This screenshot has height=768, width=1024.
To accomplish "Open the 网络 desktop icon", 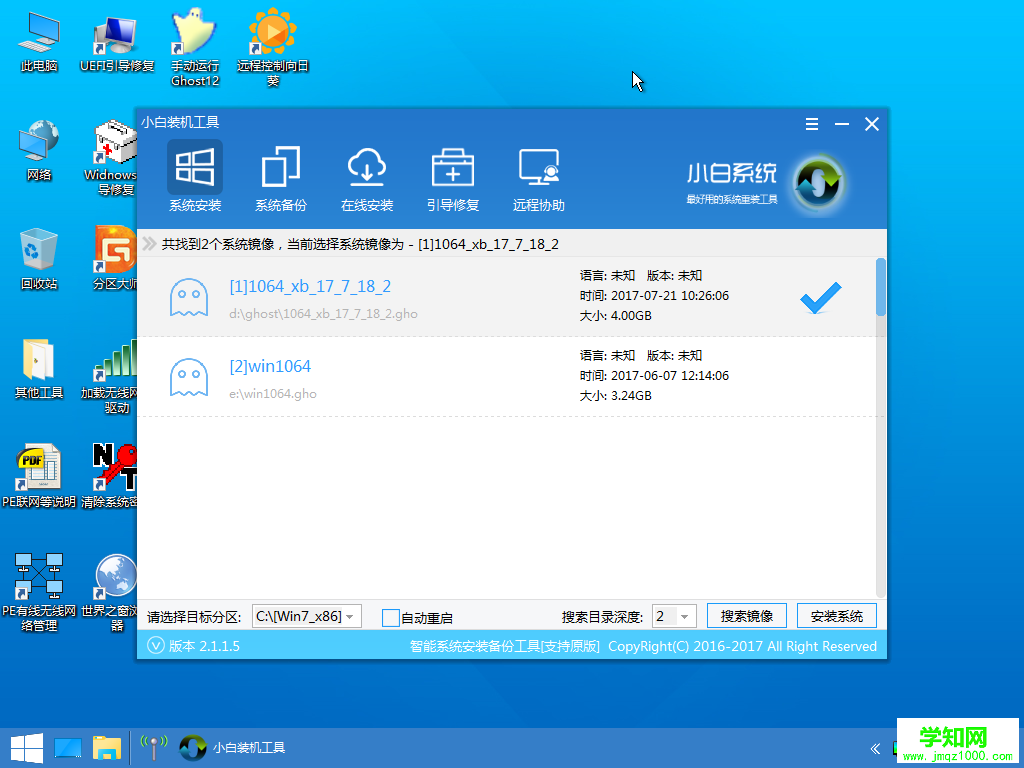I will coord(39,150).
